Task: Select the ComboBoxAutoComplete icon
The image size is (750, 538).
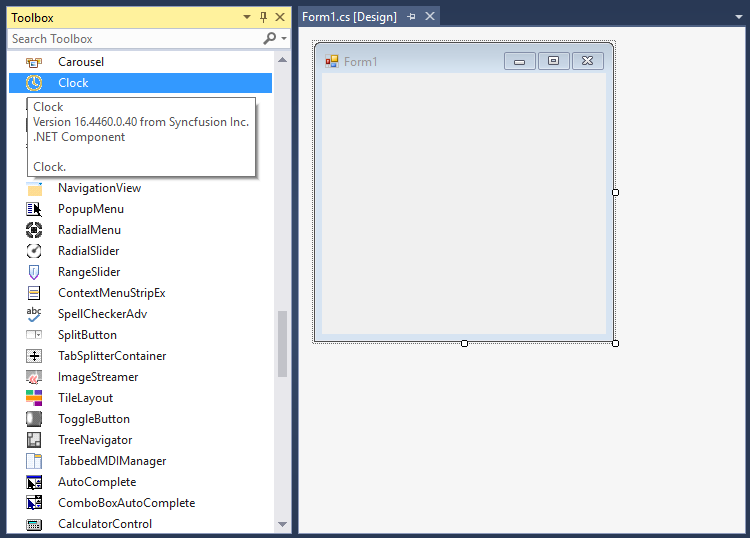Action: coord(34,503)
